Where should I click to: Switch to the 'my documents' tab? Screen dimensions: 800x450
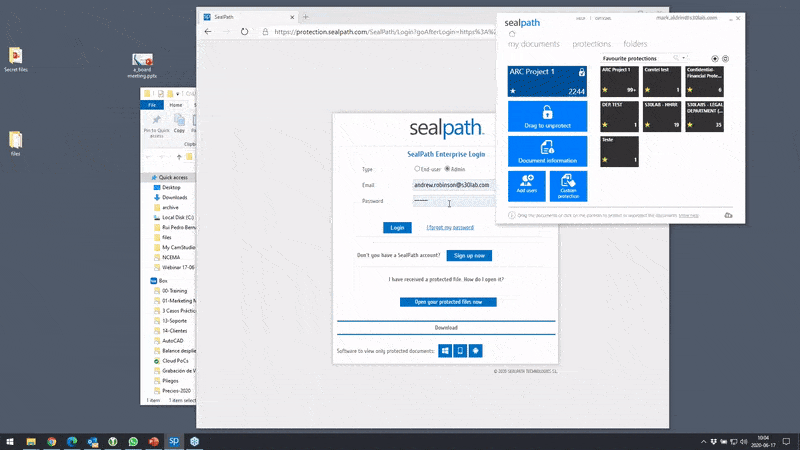(x=534, y=44)
